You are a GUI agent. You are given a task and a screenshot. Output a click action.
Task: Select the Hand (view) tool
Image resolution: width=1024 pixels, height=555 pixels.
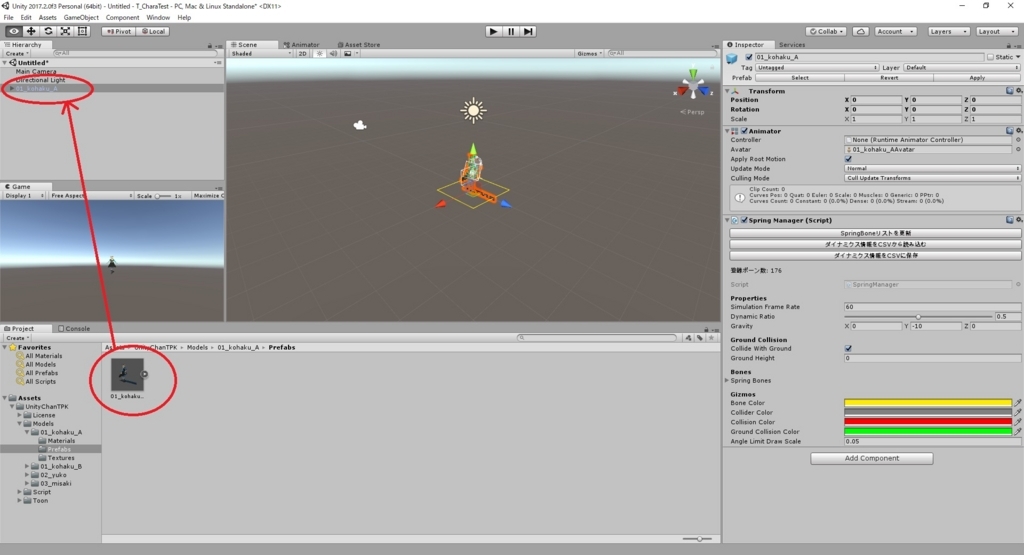coord(13,31)
